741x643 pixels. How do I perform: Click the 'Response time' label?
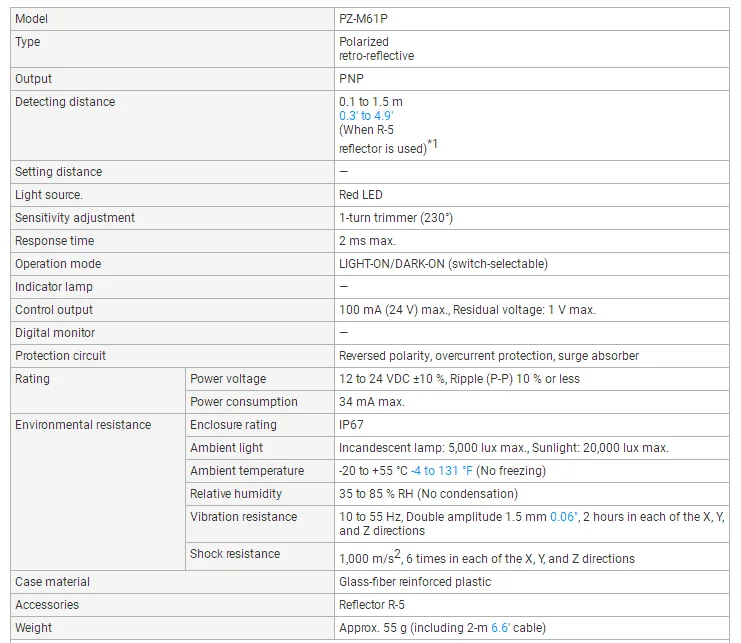(x=54, y=241)
